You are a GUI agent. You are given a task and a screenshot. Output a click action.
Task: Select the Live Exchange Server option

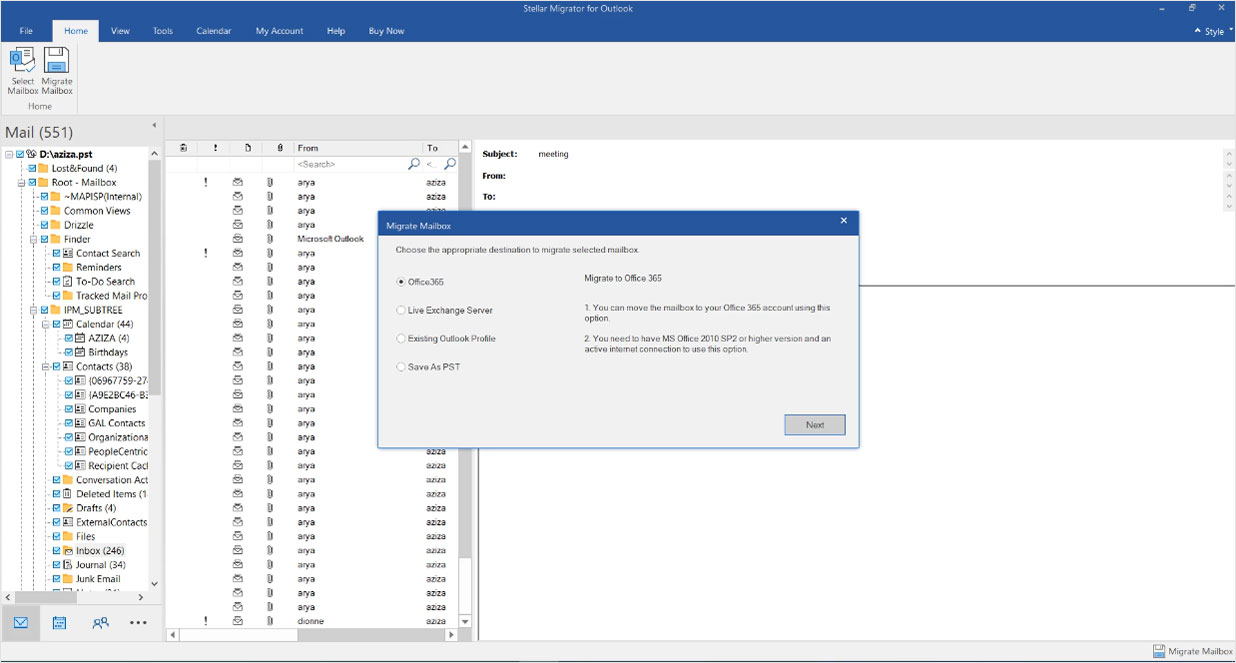pos(401,310)
